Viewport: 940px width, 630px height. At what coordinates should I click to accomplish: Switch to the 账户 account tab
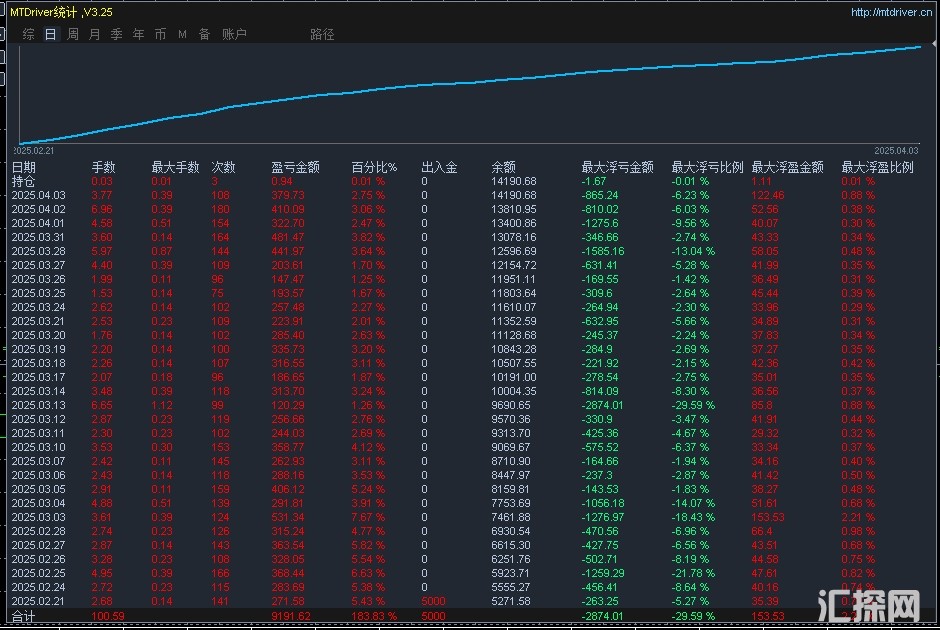pyautogui.click(x=234, y=34)
